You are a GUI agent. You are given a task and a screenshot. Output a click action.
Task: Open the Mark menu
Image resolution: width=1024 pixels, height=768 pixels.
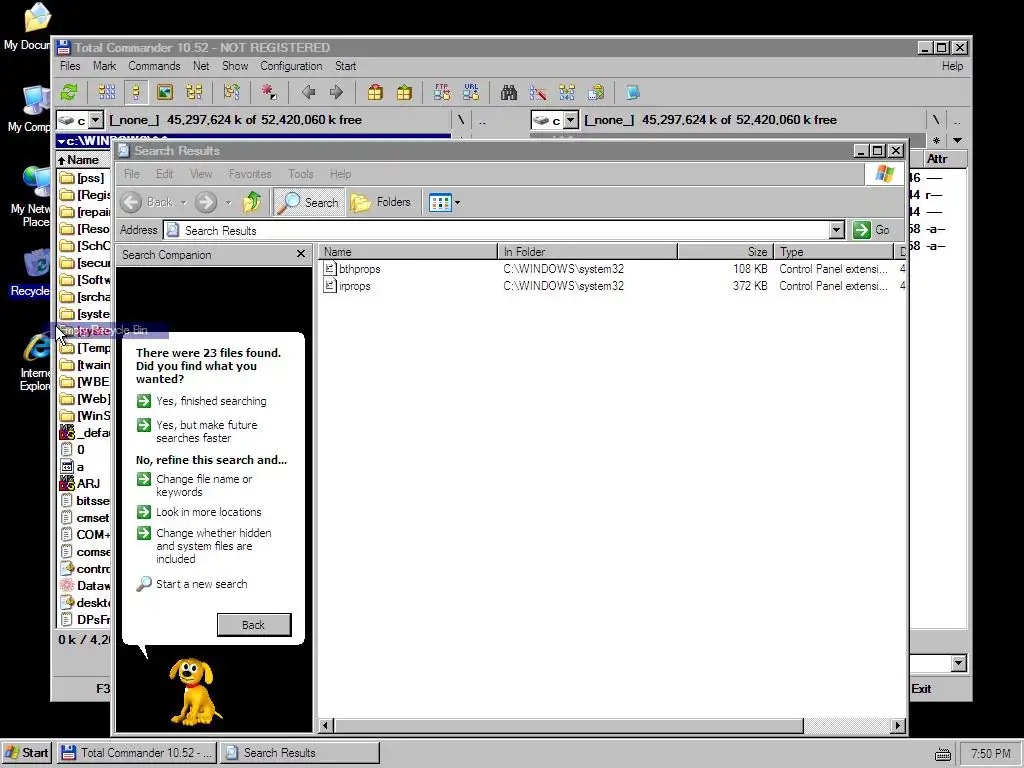click(x=104, y=66)
